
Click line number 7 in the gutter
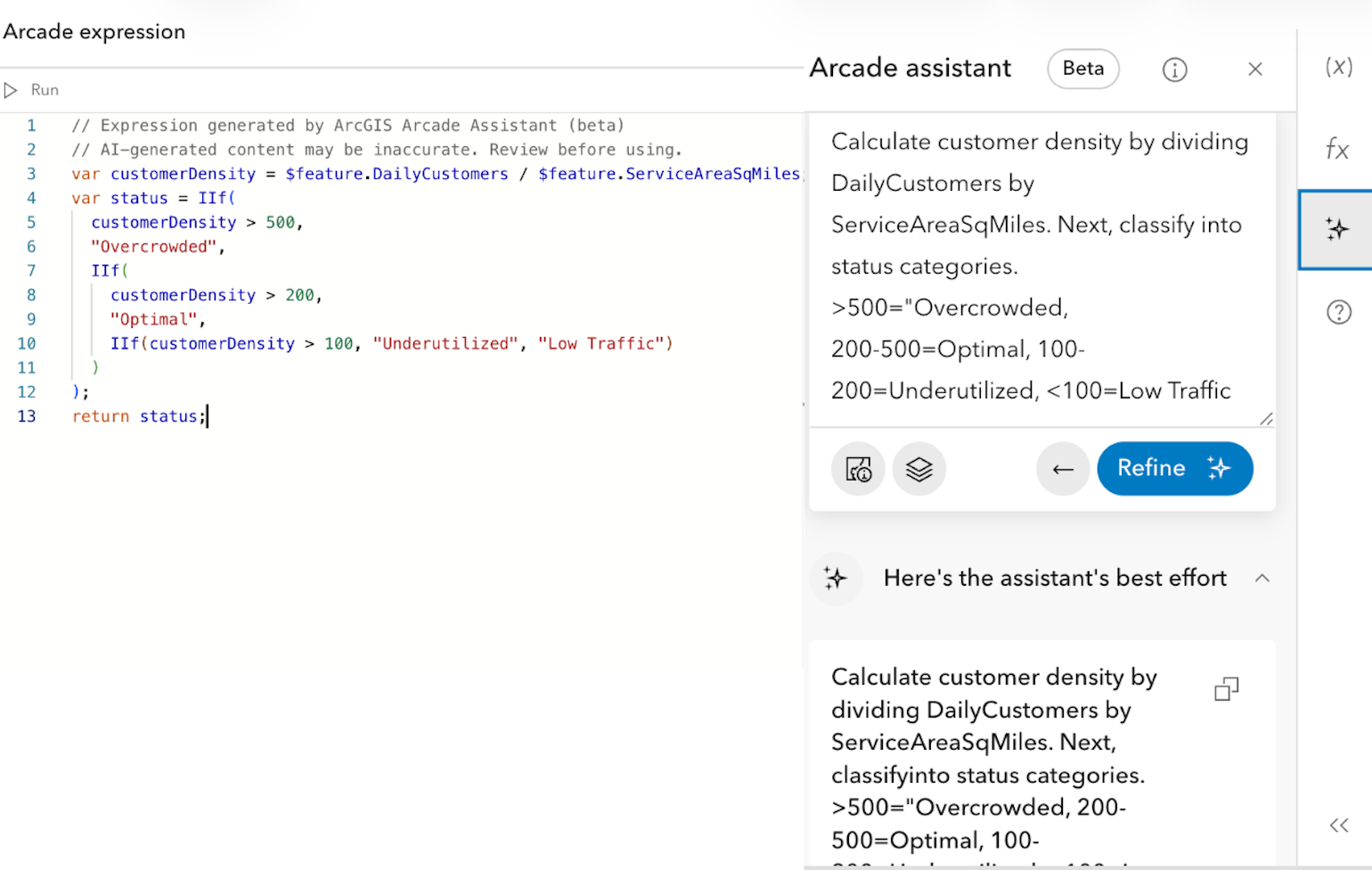click(31, 271)
